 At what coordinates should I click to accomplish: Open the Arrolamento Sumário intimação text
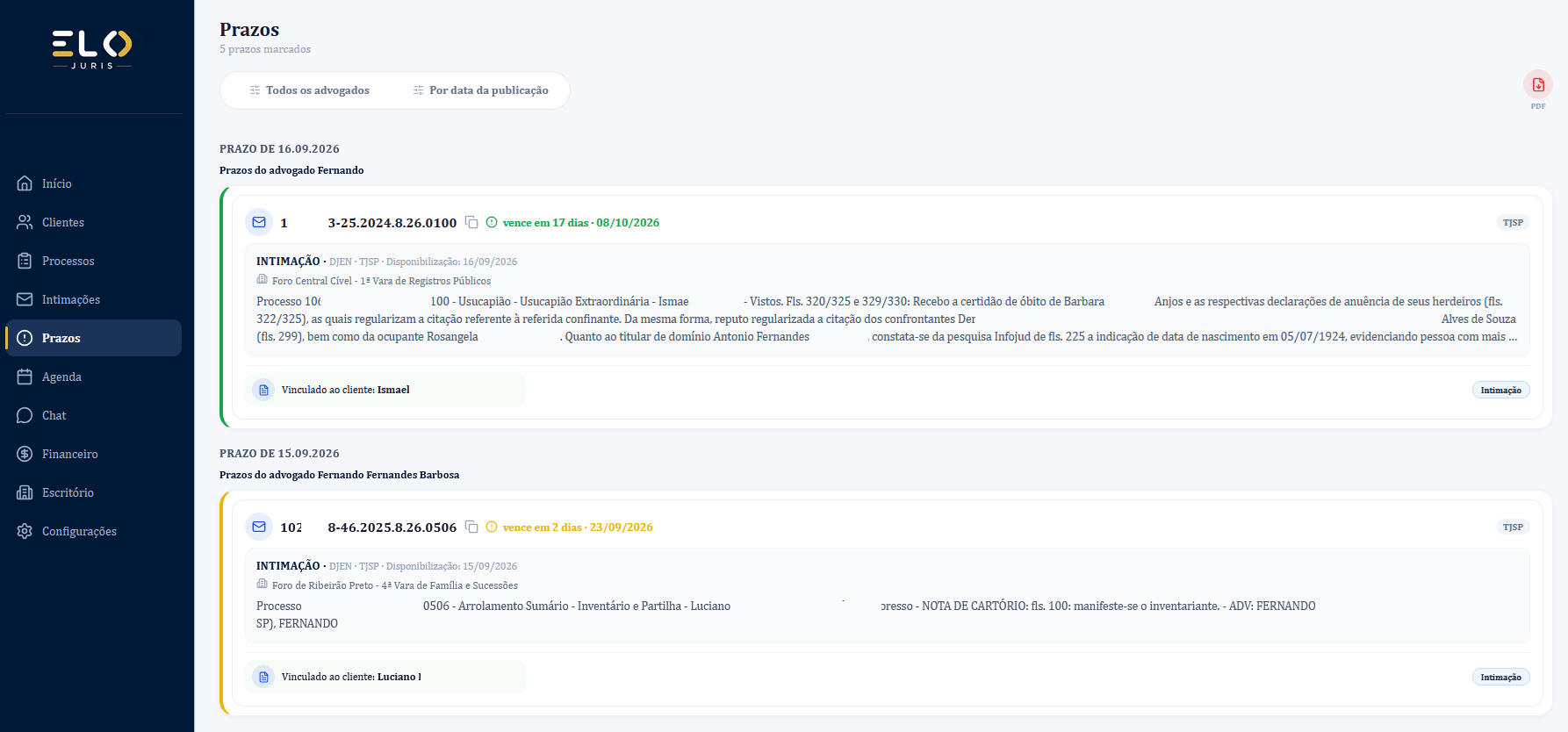tap(786, 614)
